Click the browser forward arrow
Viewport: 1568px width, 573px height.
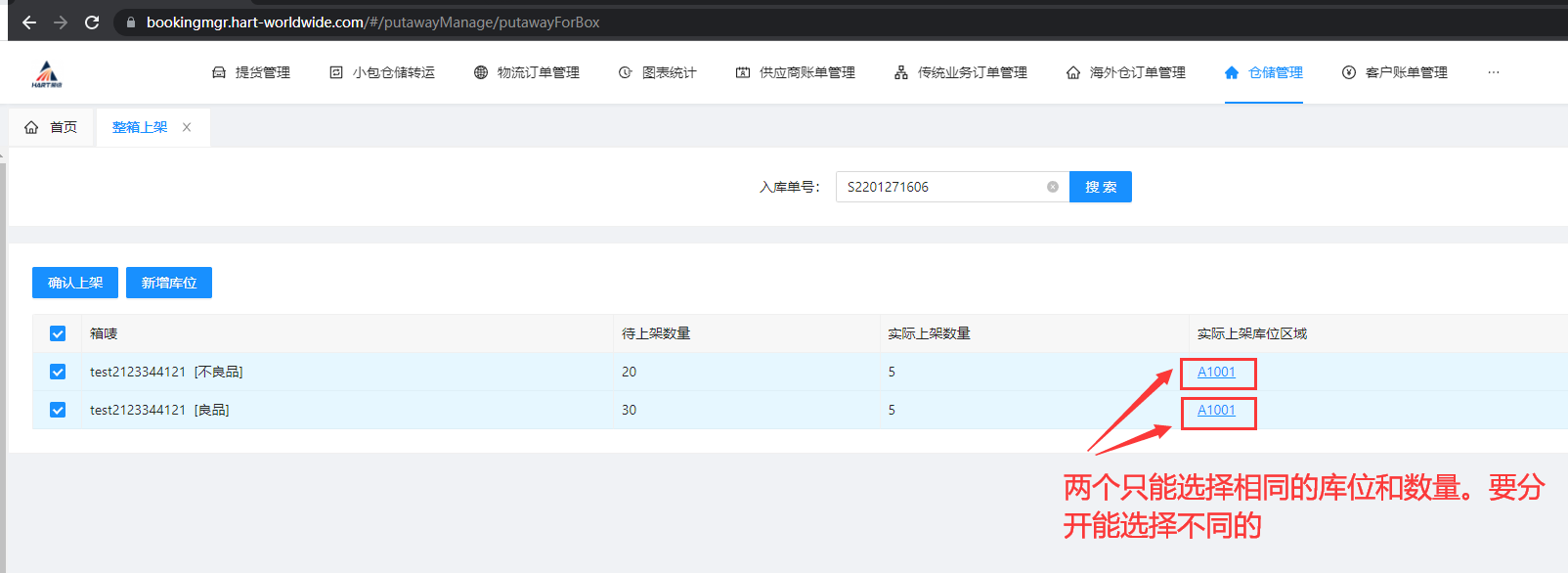(x=61, y=22)
